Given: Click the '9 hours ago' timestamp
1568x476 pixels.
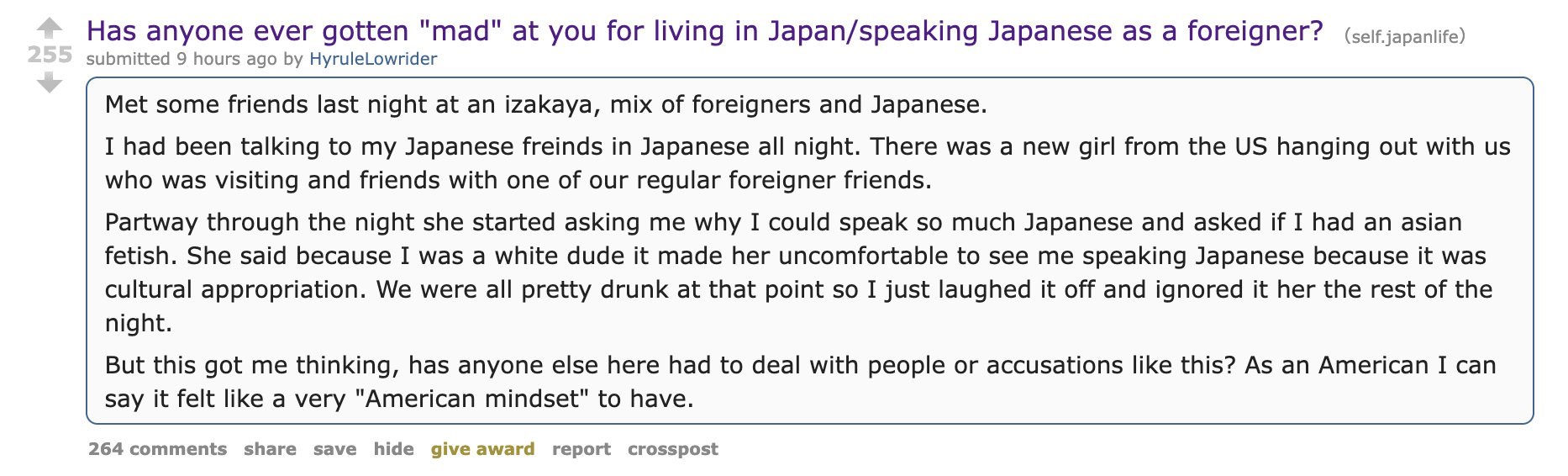Looking at the screenshot, I should [x=226, y=59].
